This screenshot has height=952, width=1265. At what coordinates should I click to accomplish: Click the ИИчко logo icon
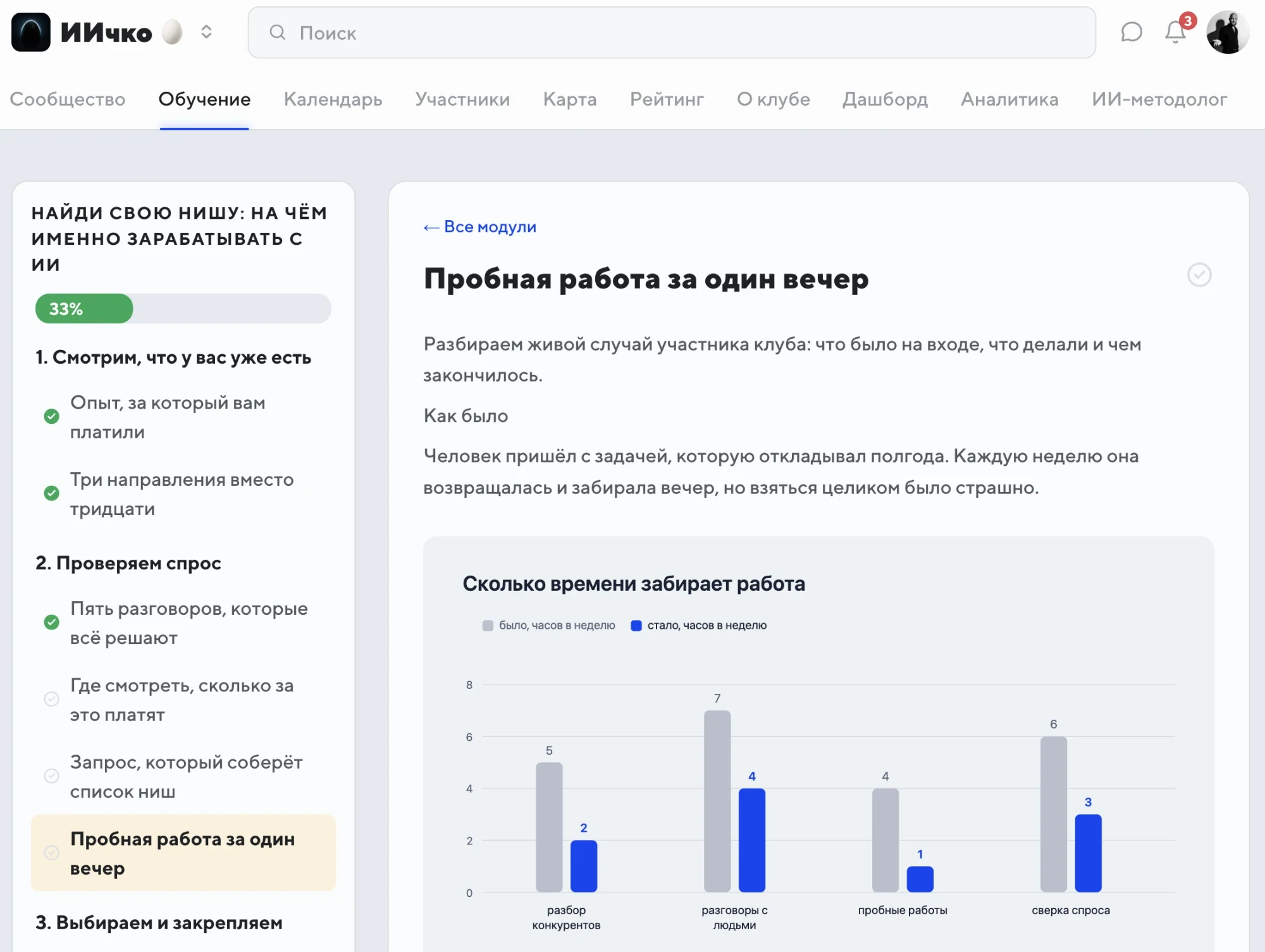[31, 32]
